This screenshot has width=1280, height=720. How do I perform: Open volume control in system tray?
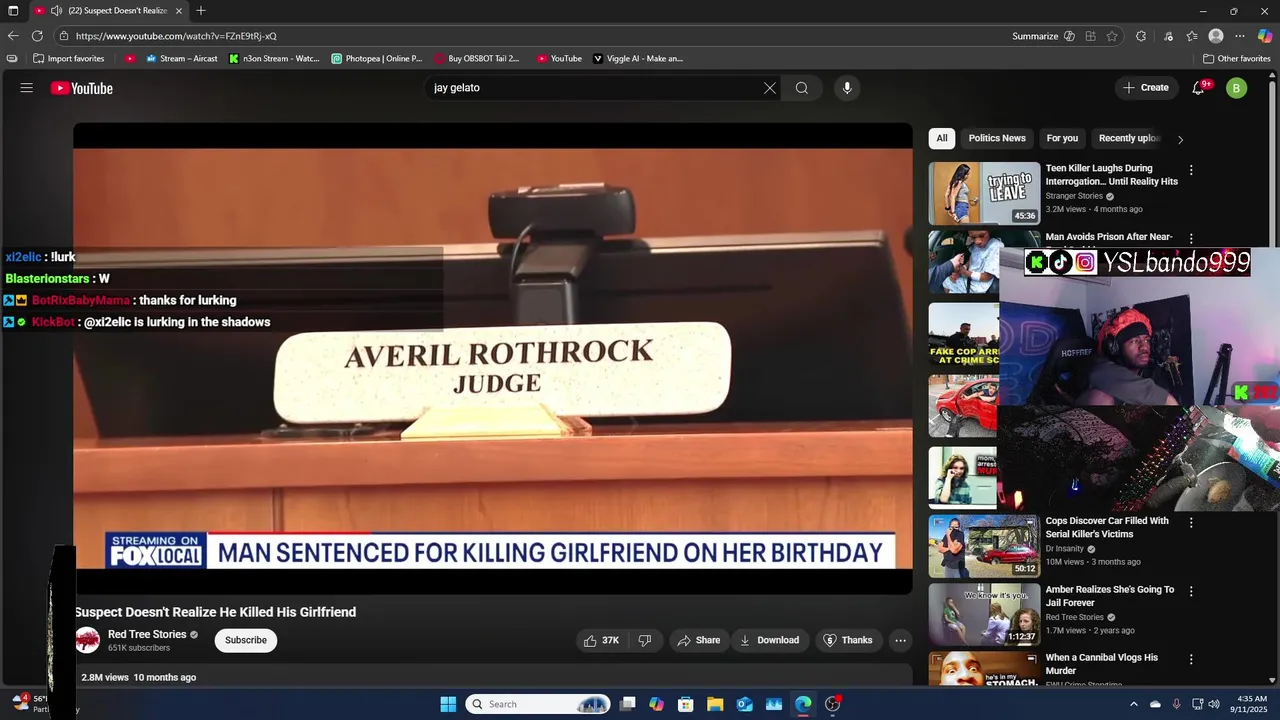[1214, 704]
